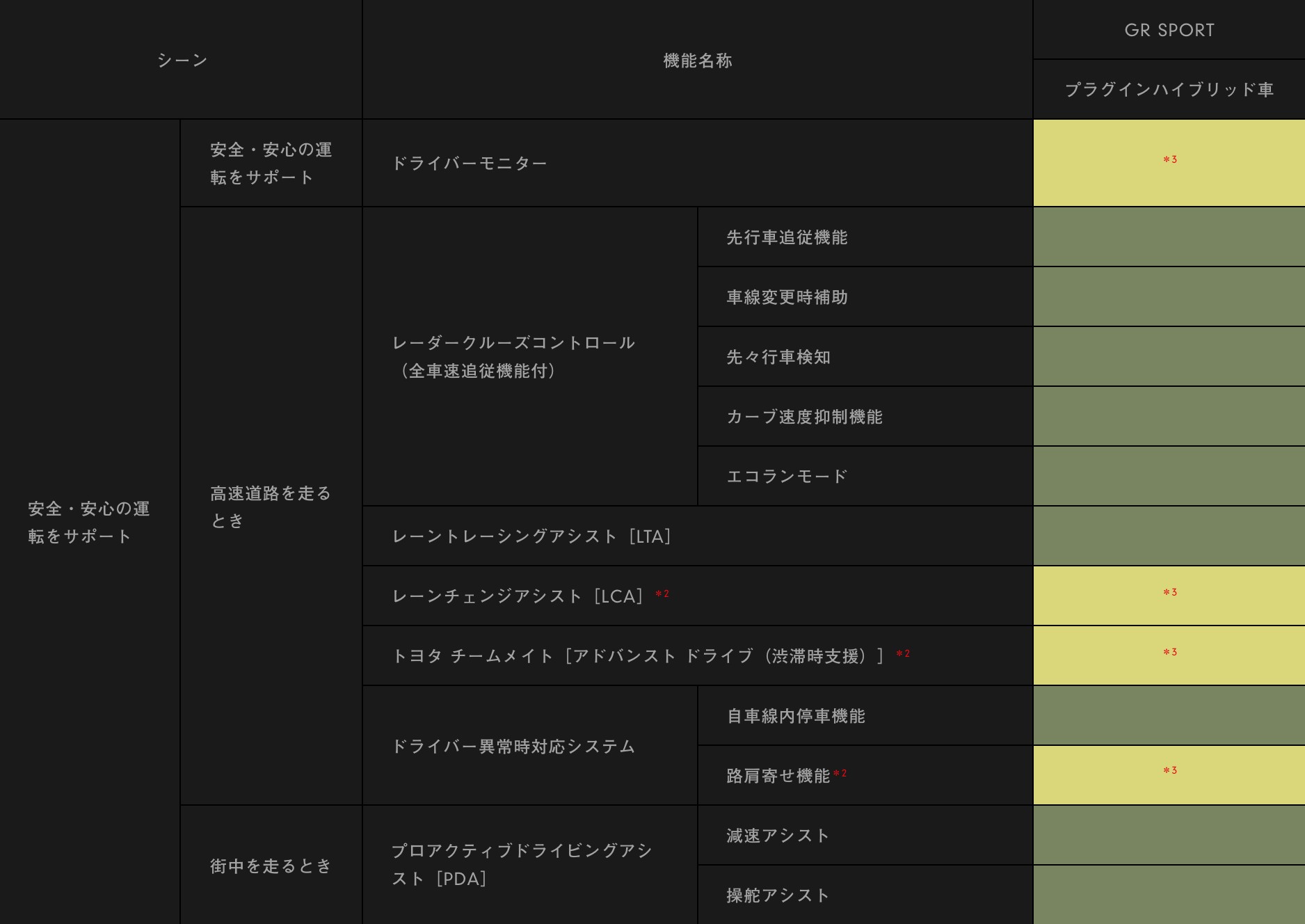Viewport: 1305px width, 924px height.
Task: Click the *3 footnote in the ドライバーモニター row
Action: [1170, 160]
